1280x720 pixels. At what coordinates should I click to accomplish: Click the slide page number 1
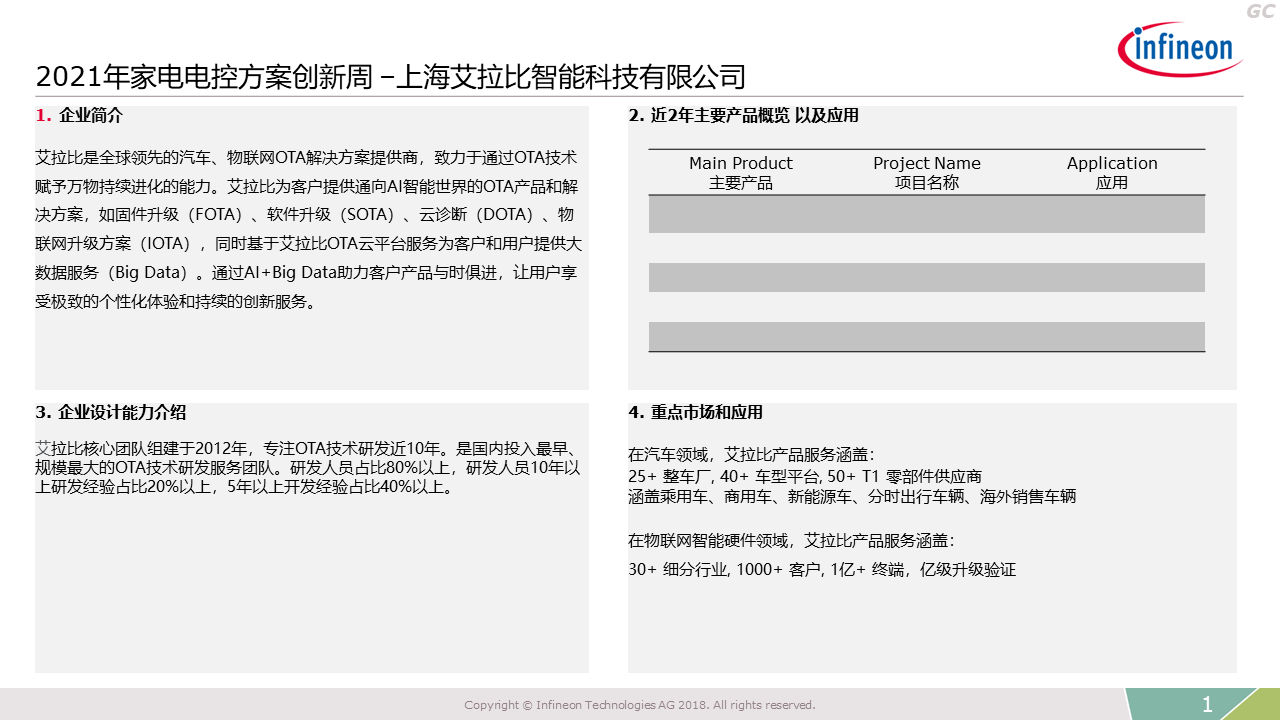[1207, 705]
